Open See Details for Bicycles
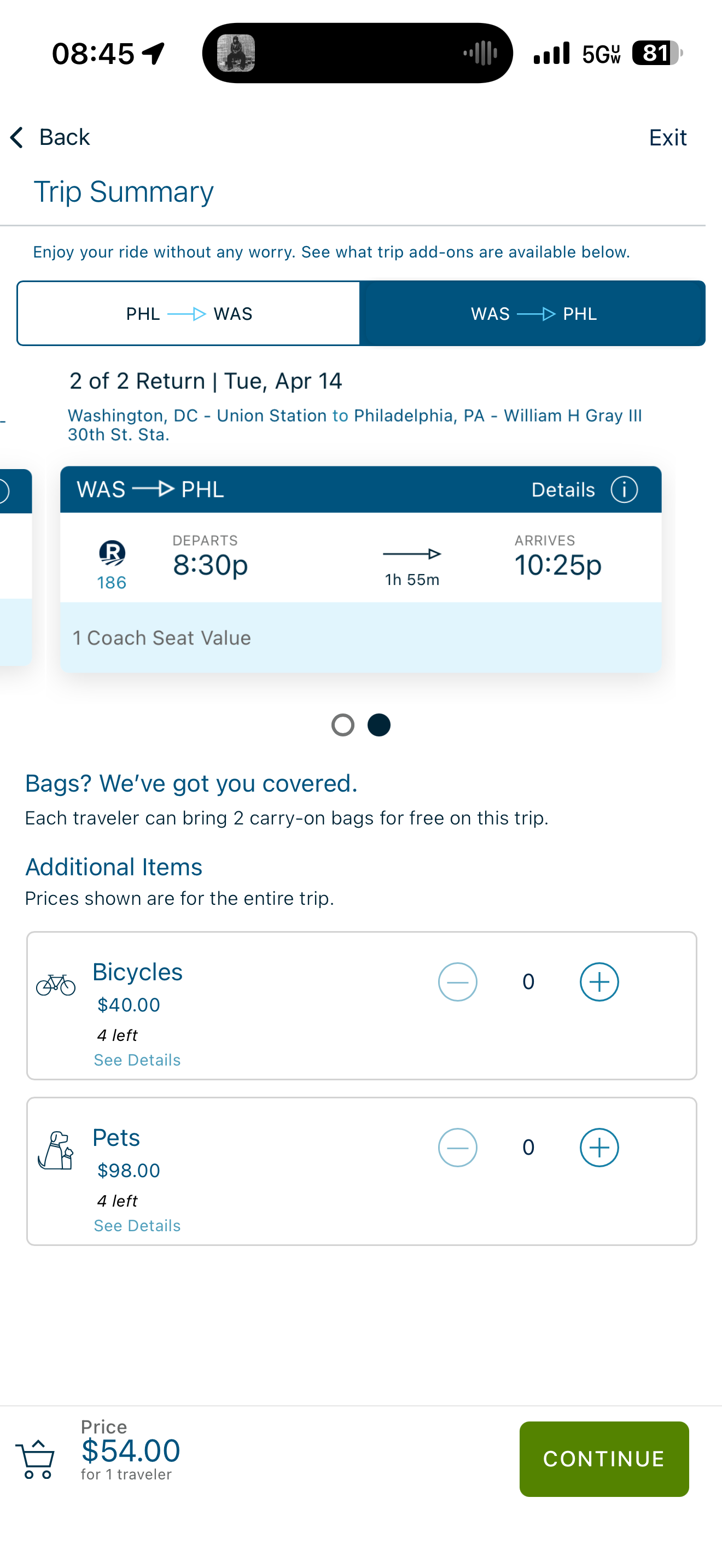Screen dimensions: 722x1568 [x=137, y=1060]
